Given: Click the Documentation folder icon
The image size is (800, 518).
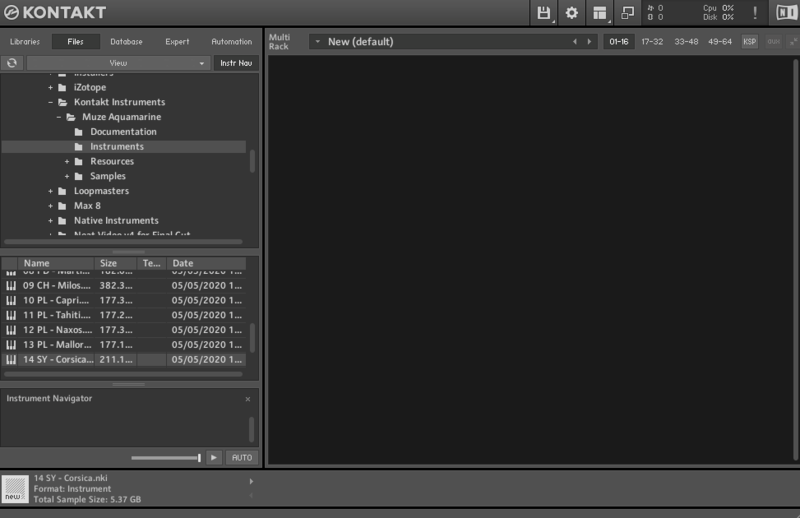Looking at the screenshot, I should pyautogui.click(x=79, y=132).
